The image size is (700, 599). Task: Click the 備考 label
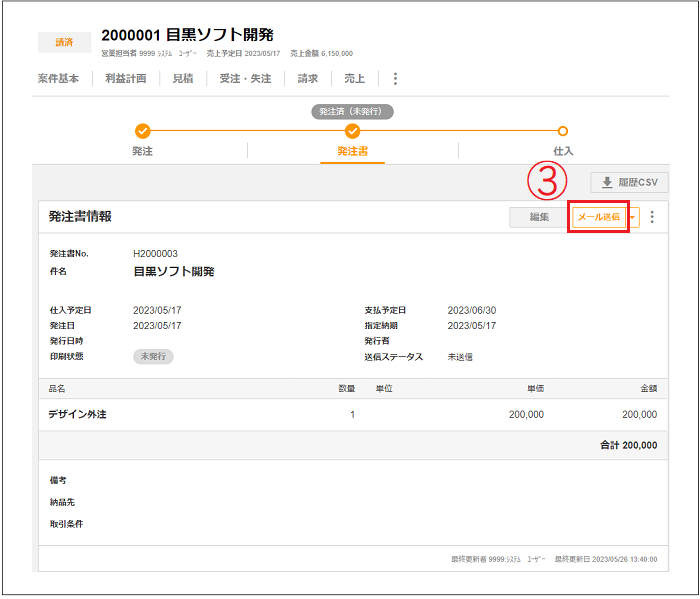tap(58, 481)
